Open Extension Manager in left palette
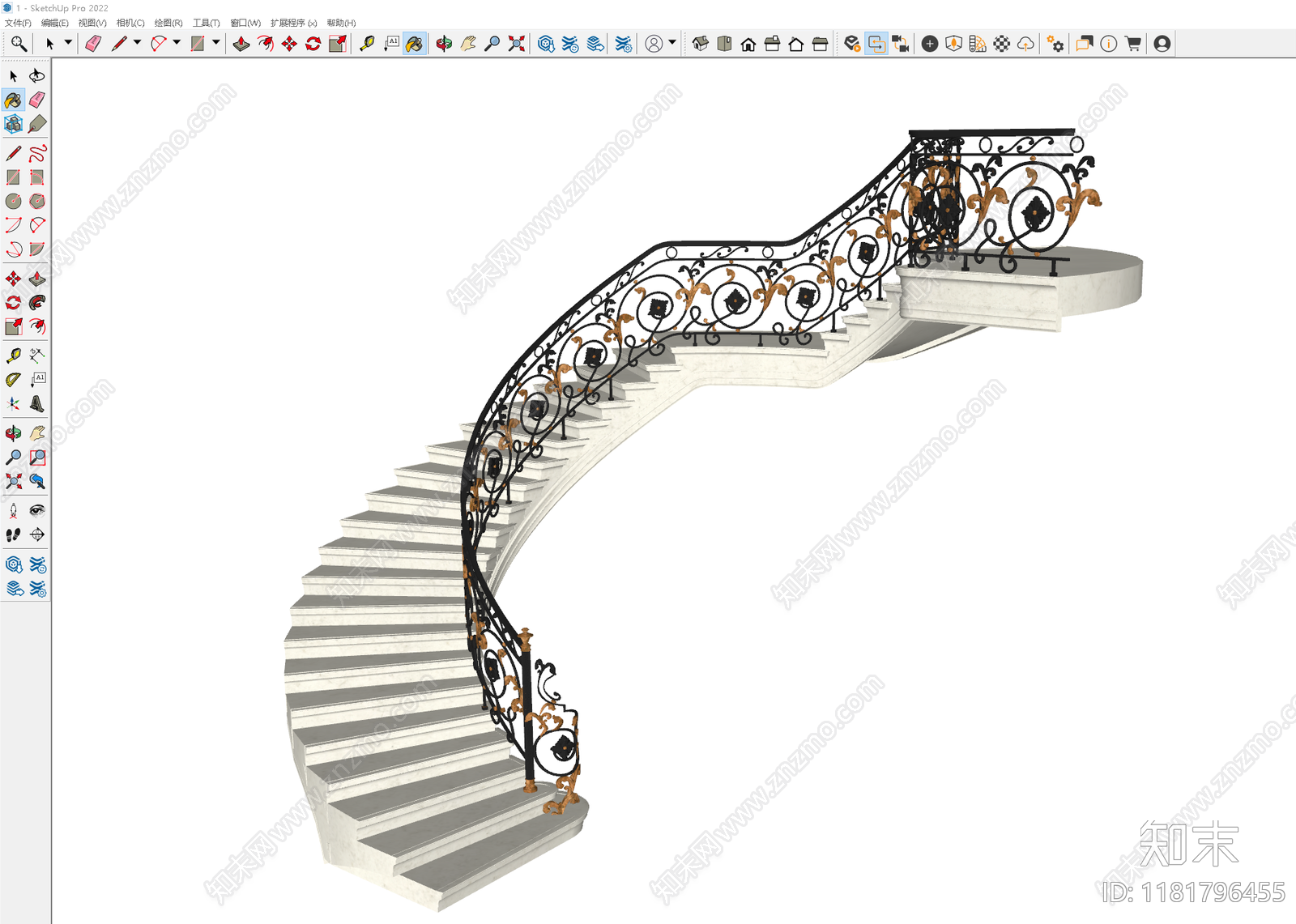The height and width of the screenshot is (924, 1296). 37,589
